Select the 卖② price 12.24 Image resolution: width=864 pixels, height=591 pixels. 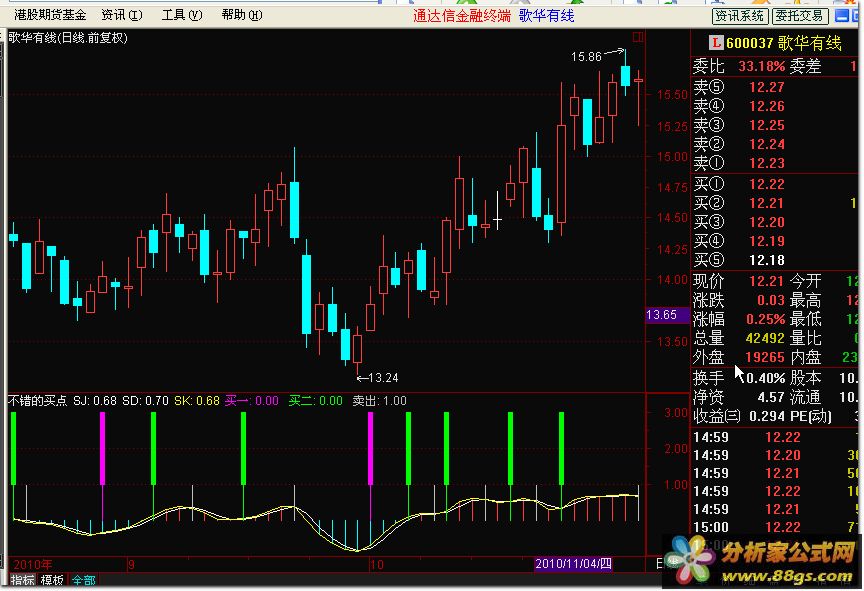pyautogui.click(x=766, y=144)
